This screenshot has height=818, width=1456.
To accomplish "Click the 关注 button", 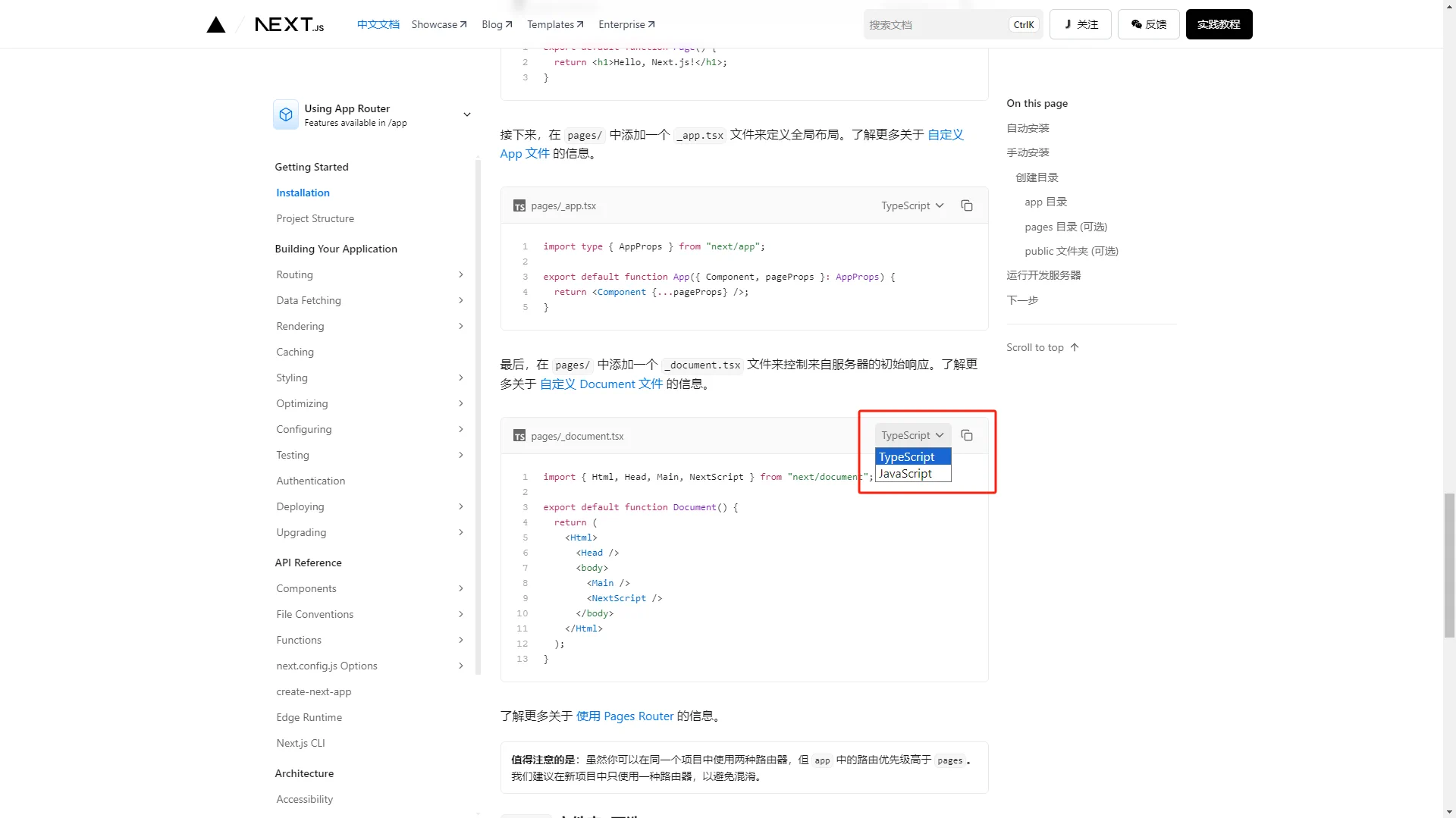I will [1080, 24].
